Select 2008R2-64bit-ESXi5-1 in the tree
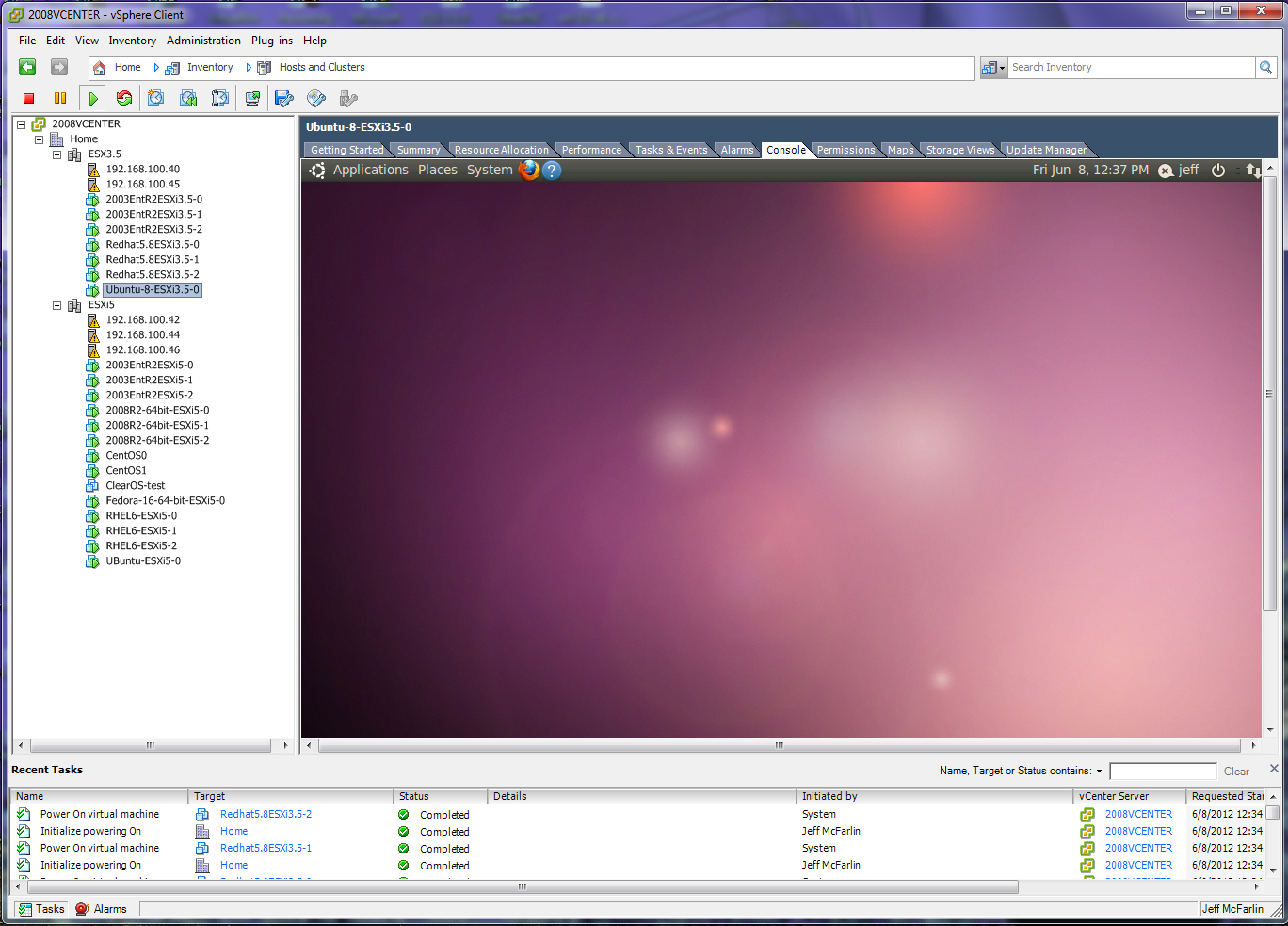 157,426
